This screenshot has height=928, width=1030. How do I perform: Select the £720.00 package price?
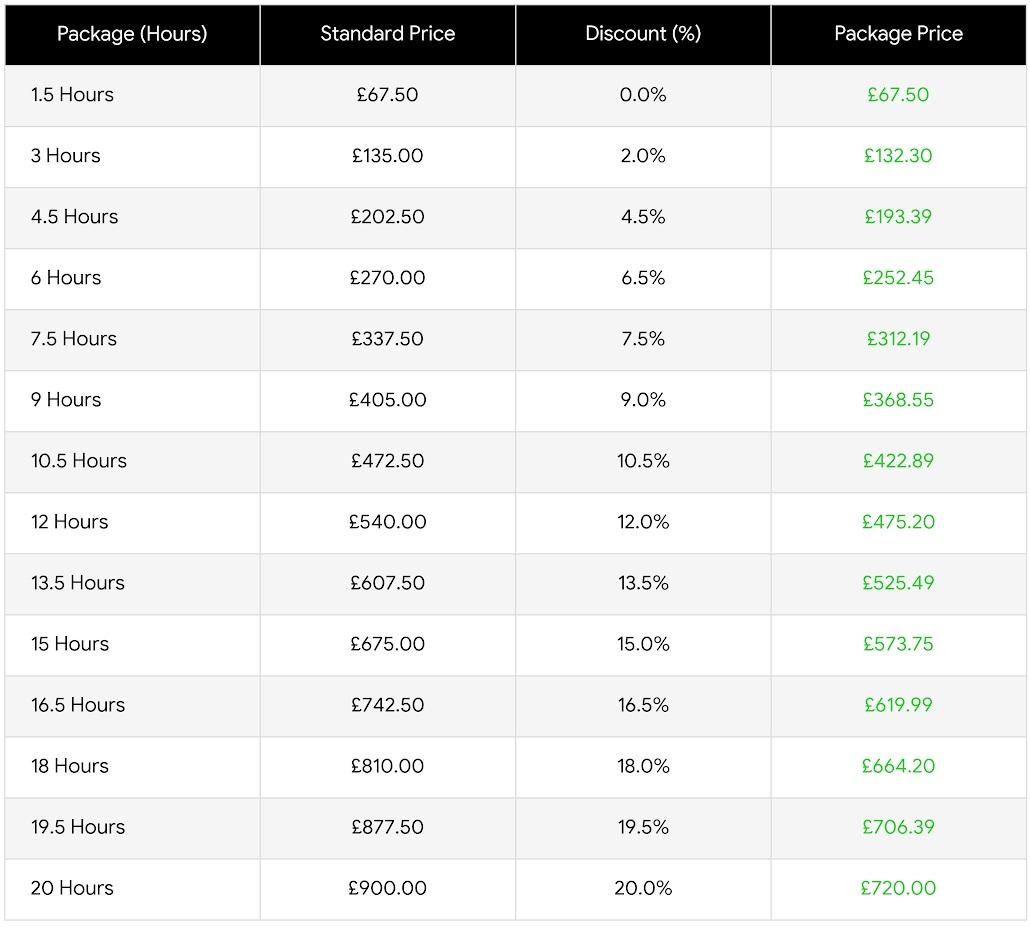(x=898, y=888)
